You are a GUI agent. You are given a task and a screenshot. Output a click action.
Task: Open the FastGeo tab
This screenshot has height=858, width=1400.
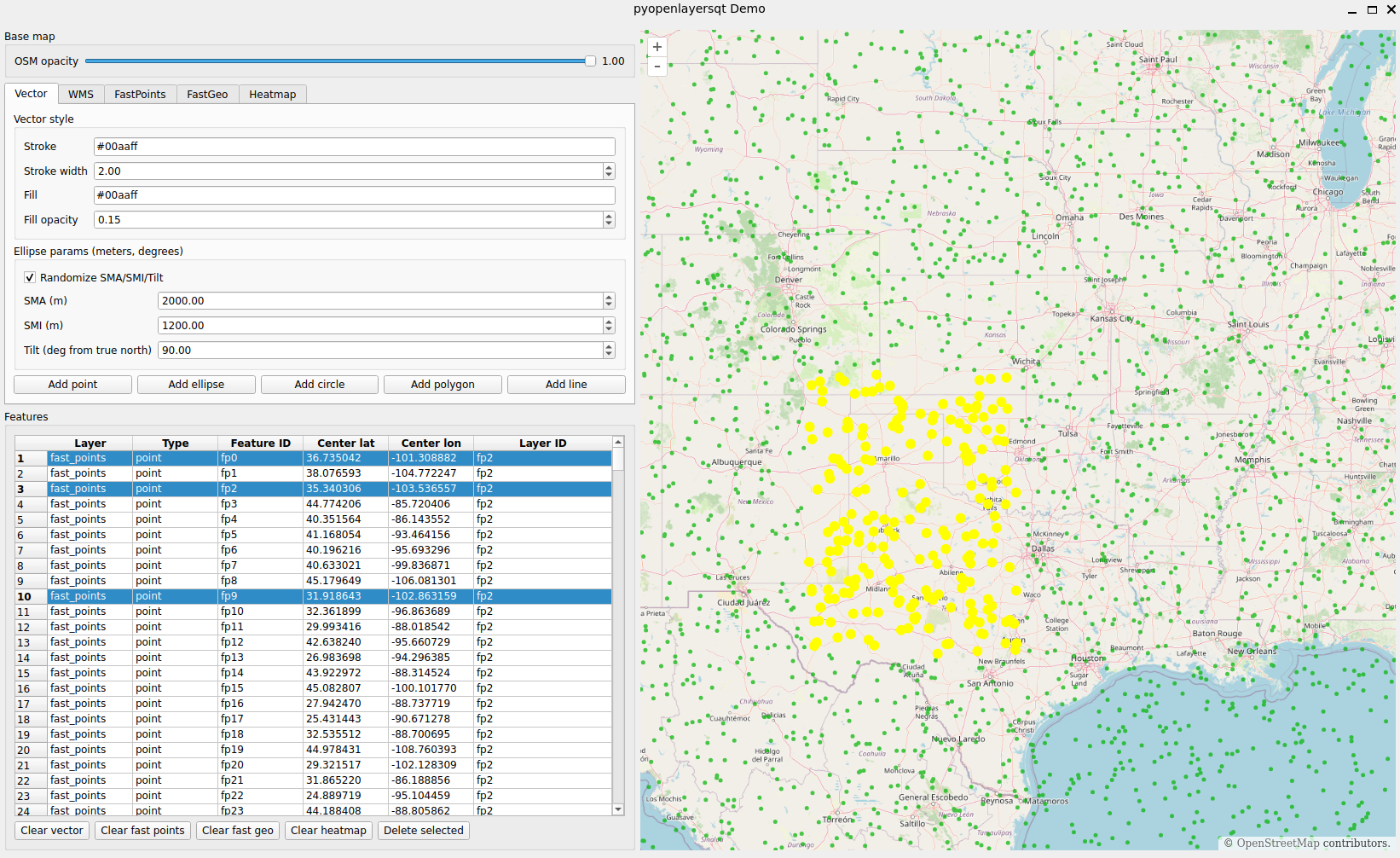pyautogui.click(x=207, y=95)
